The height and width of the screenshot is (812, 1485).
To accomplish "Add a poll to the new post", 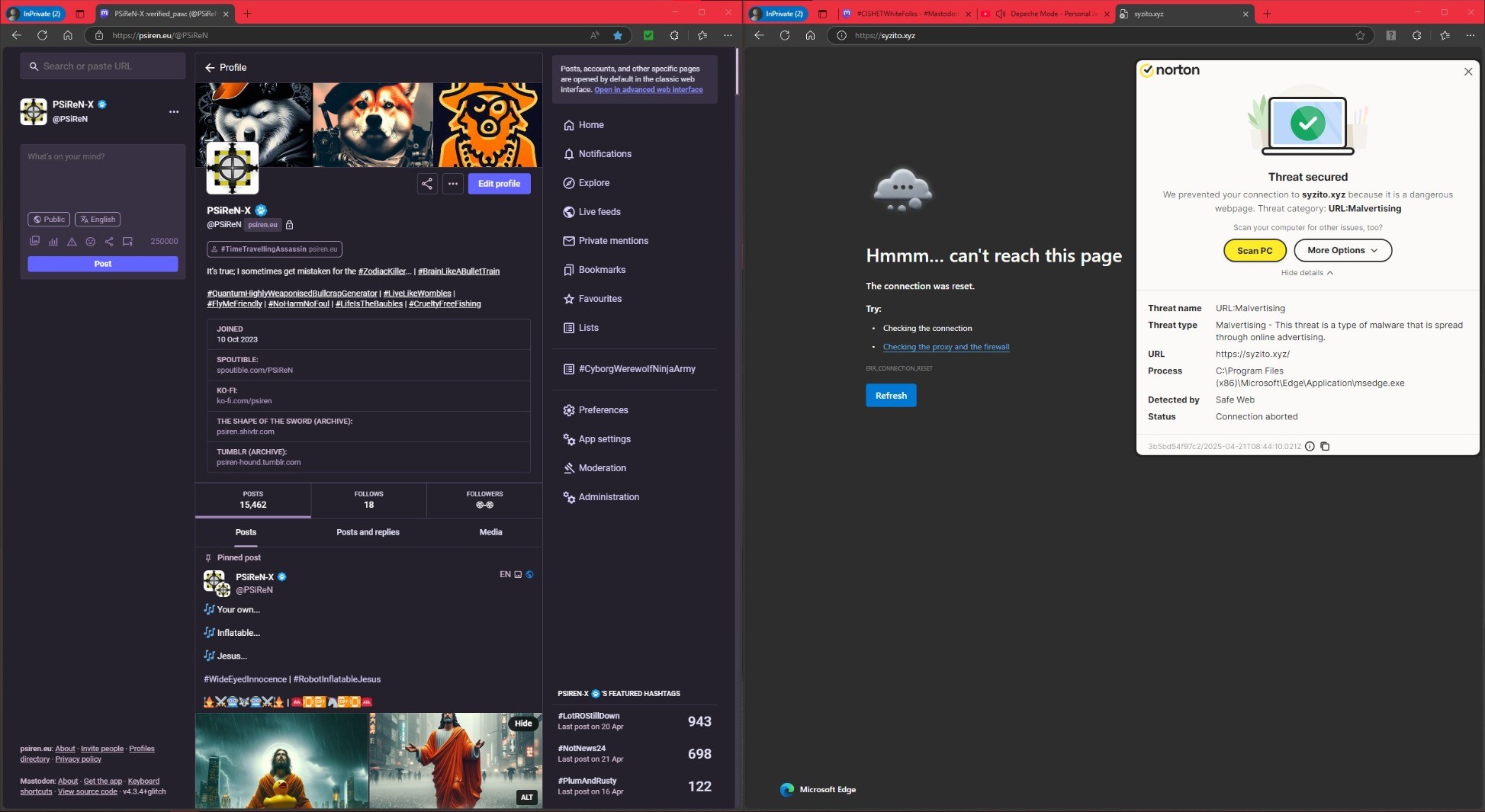I will (x=53, y=241).
